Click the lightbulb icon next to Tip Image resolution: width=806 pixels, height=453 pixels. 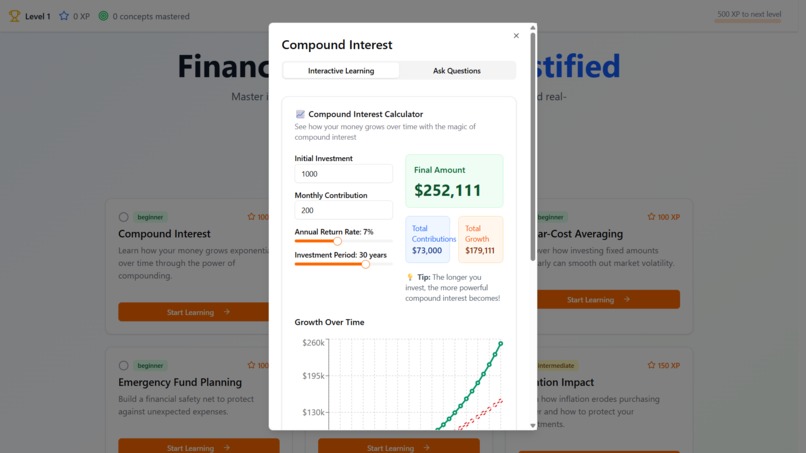click(410, 277)
